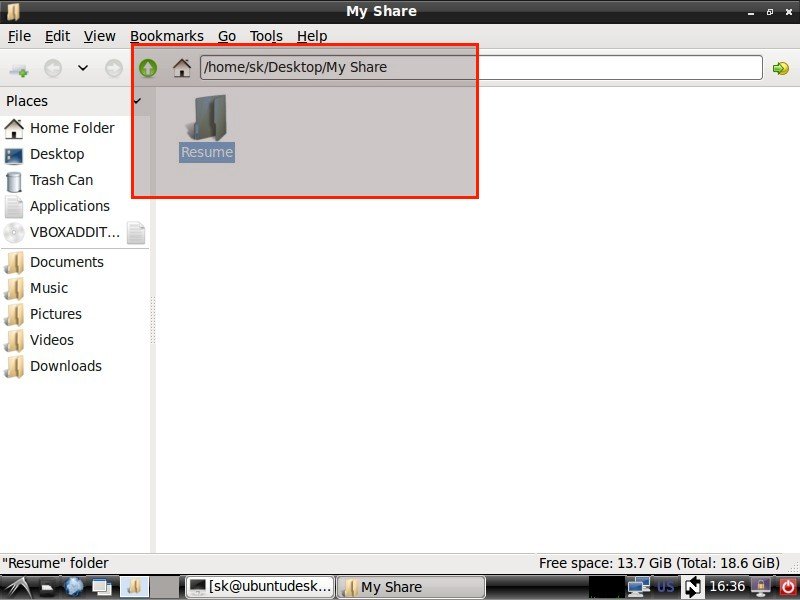Open a new tab with toolbar icon
Viewport: 800px width, 600px height.
coord(19,68)
